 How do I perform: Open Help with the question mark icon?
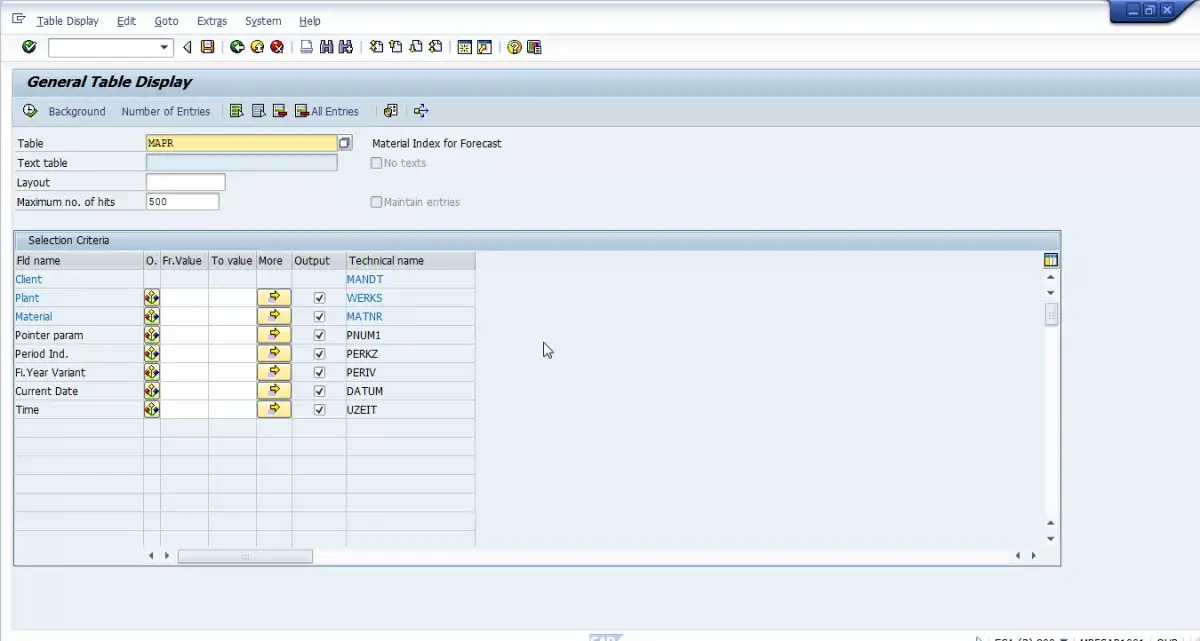pos(514,47)
